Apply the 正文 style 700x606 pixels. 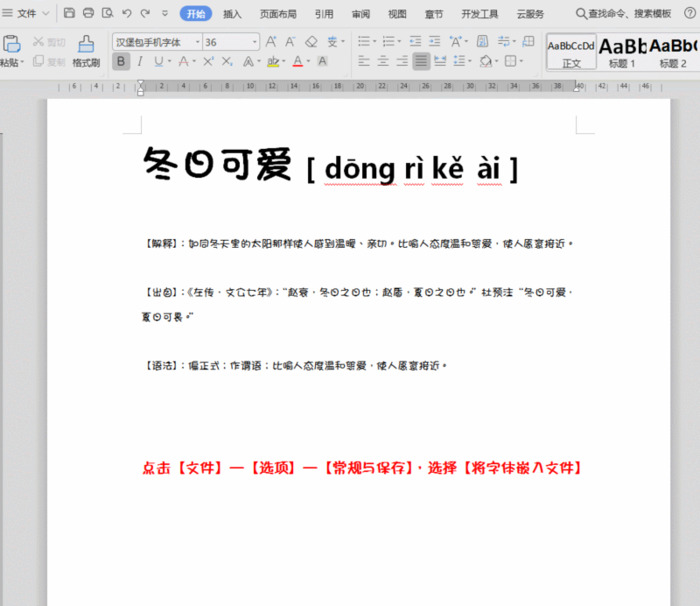[571, 52]
